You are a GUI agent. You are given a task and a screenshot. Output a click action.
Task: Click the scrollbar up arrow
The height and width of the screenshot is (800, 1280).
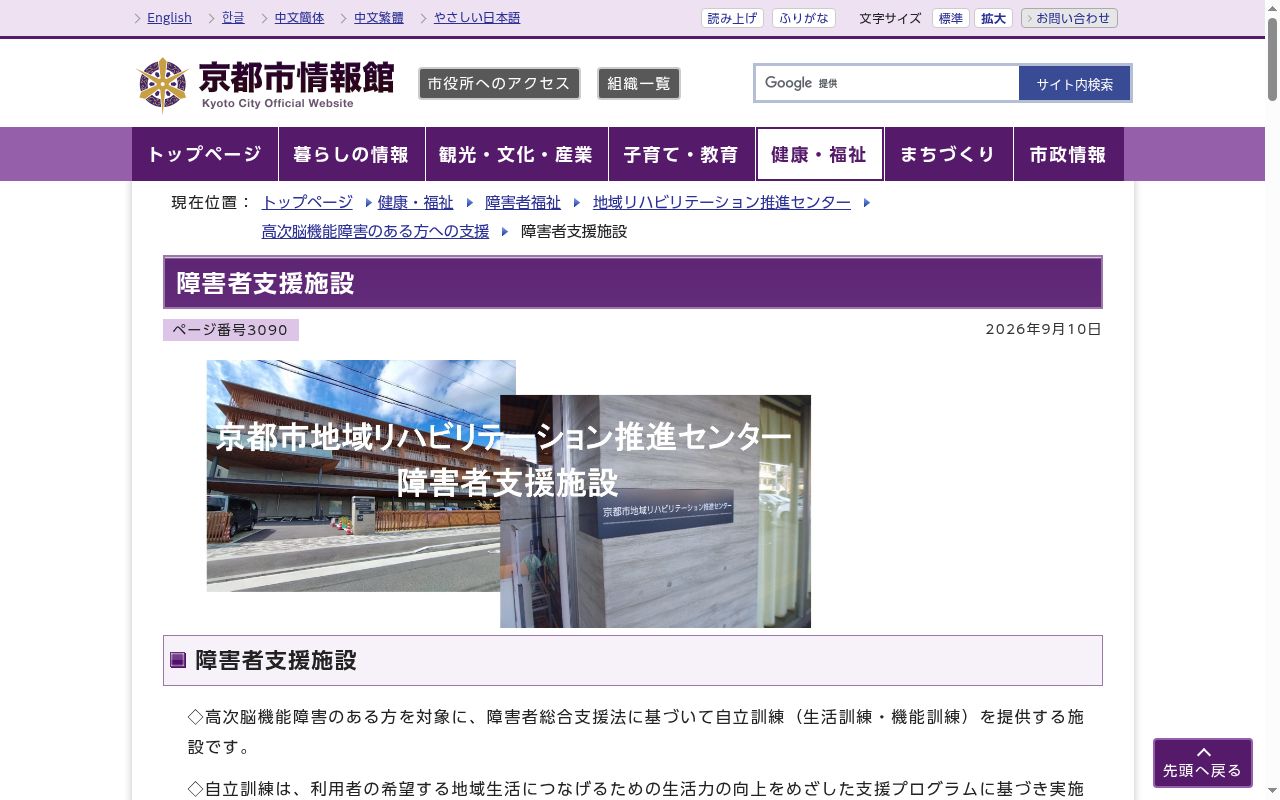(x=1272, y=6)
